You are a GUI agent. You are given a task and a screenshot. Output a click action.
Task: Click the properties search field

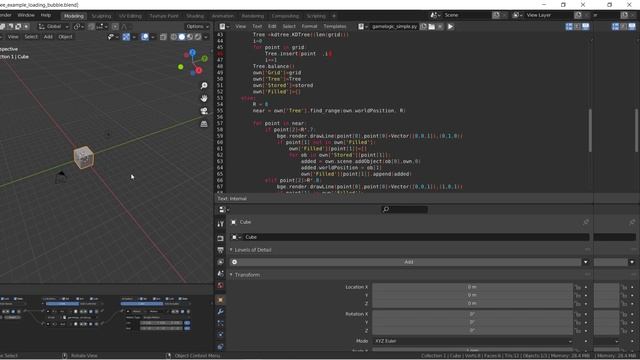[404, 209]
